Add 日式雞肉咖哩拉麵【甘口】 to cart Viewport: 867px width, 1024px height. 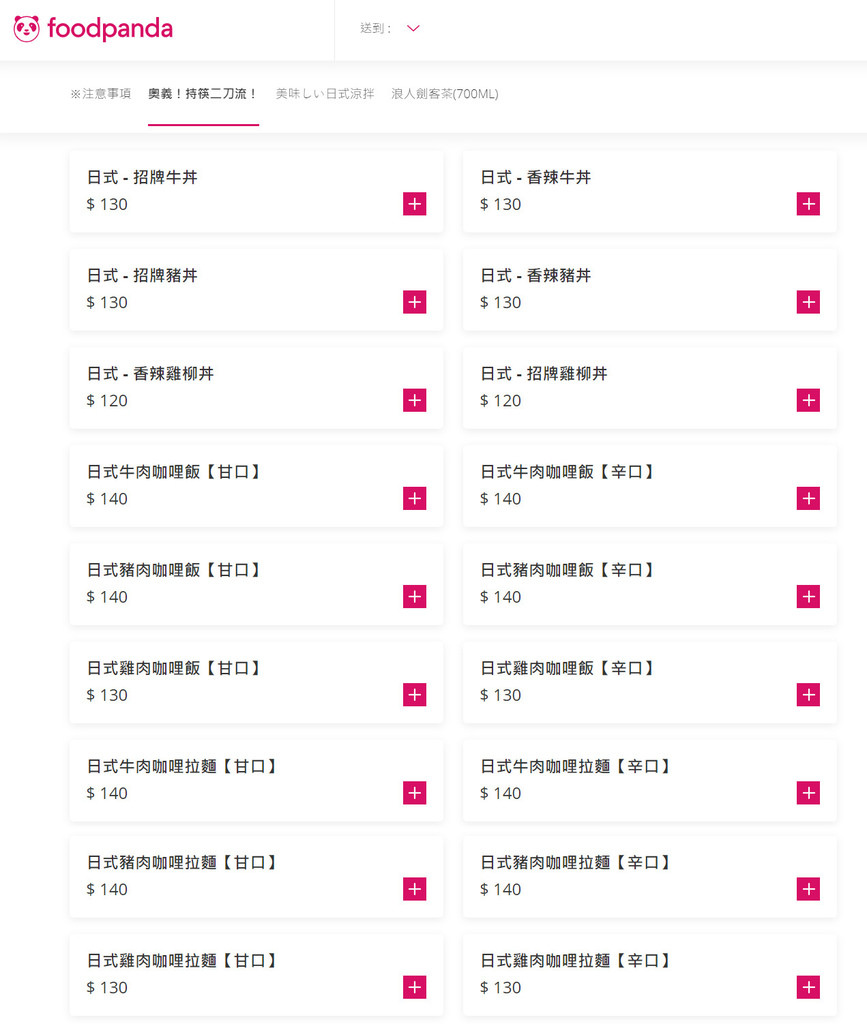pos(415,987)
